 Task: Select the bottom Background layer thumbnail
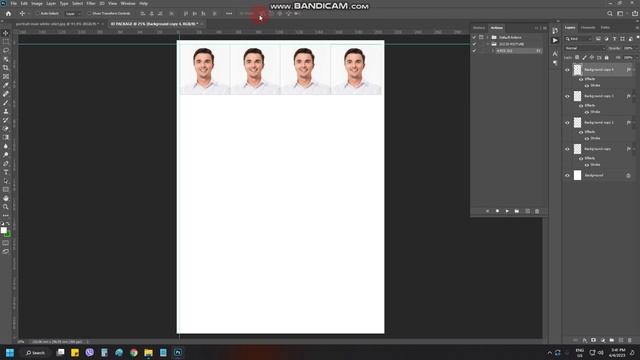point(577,175)
